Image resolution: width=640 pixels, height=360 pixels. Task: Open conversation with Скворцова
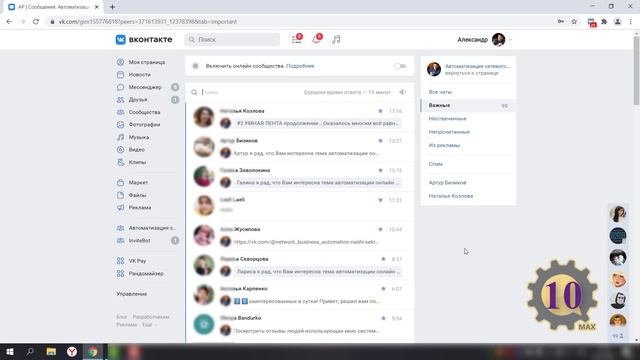pos(300,265)
